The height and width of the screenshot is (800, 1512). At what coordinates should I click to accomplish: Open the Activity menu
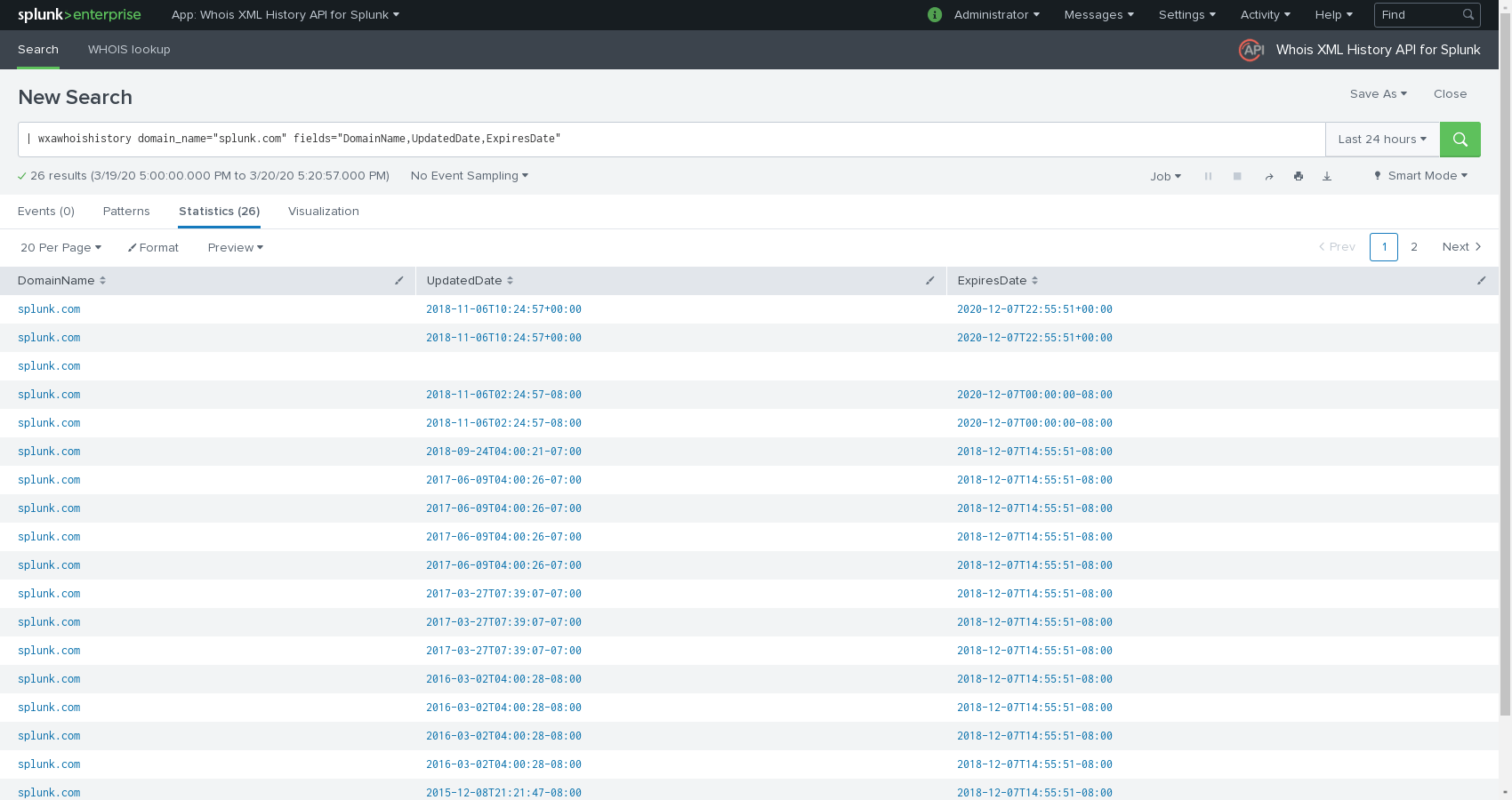(x=1266, y=15)
